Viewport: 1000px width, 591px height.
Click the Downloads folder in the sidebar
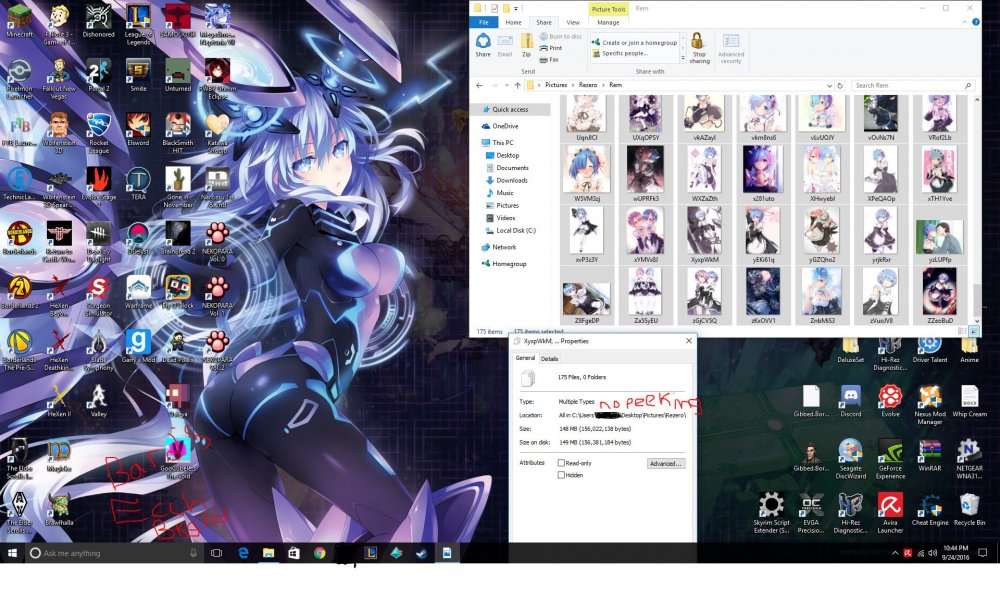511,180
